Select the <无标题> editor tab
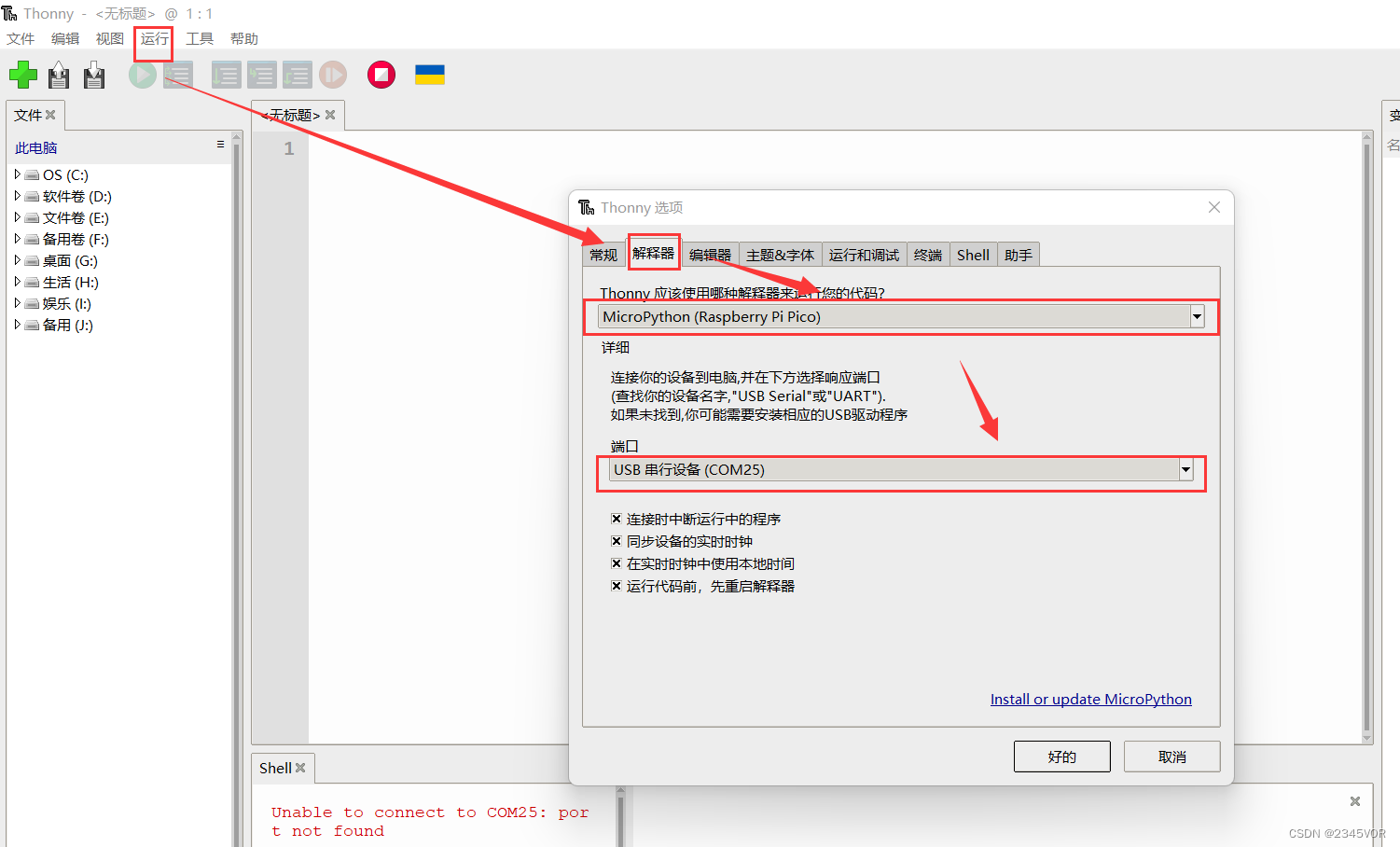 click(291, 115)
